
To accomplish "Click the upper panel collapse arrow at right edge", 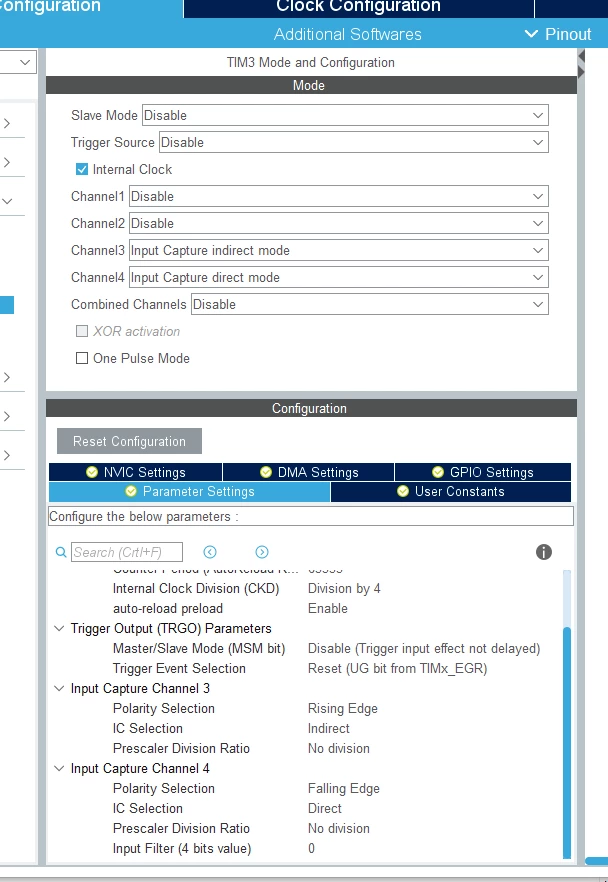I will [582, 56].
